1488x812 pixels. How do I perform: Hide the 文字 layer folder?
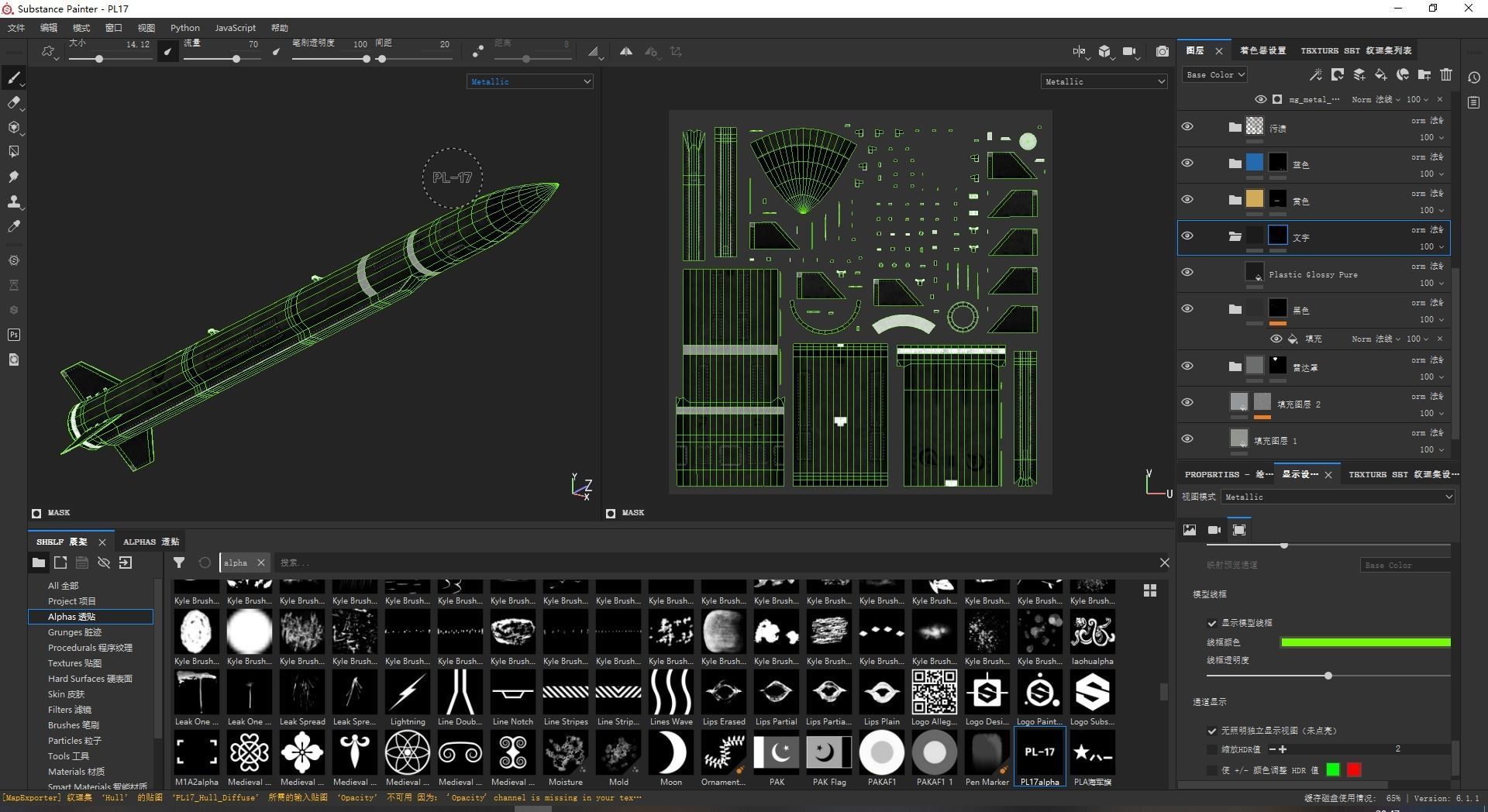[x=1187, y=236]
